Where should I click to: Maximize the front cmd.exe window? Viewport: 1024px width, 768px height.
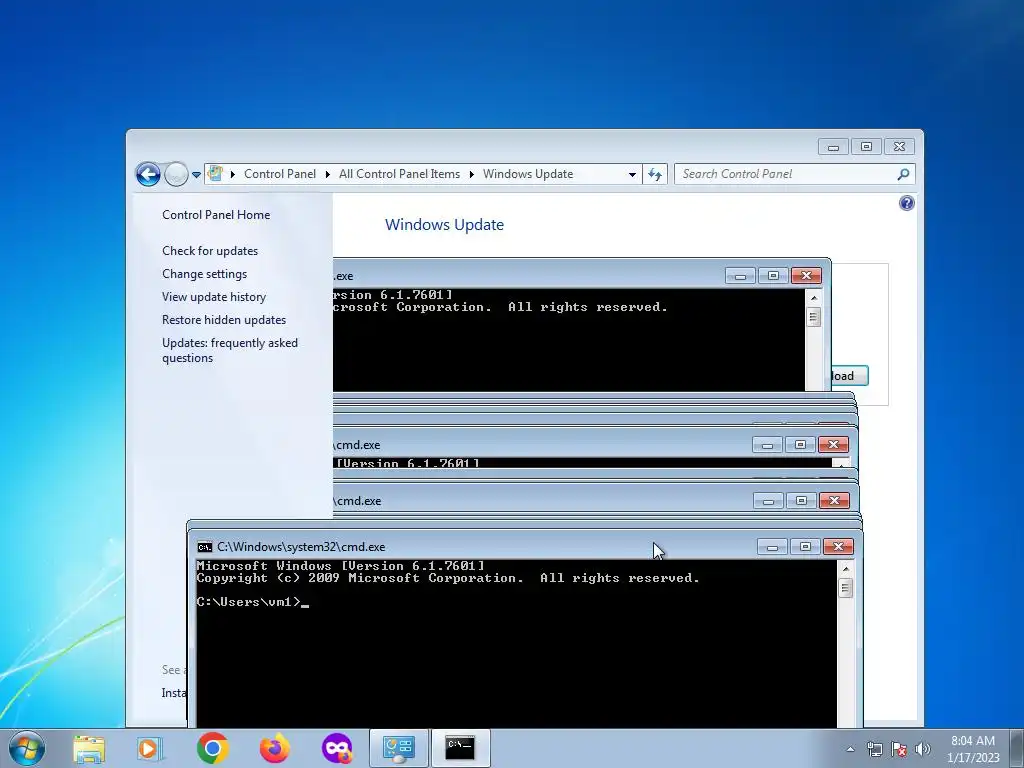click(805, 547)
